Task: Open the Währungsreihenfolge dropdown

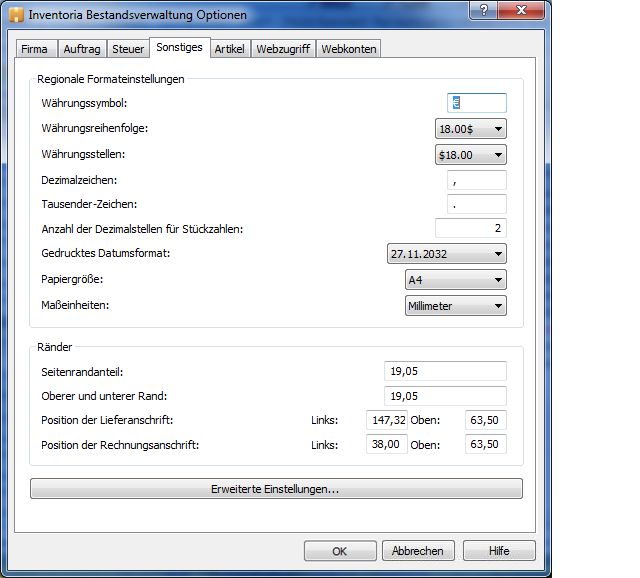Action: [x=471, y=129]
